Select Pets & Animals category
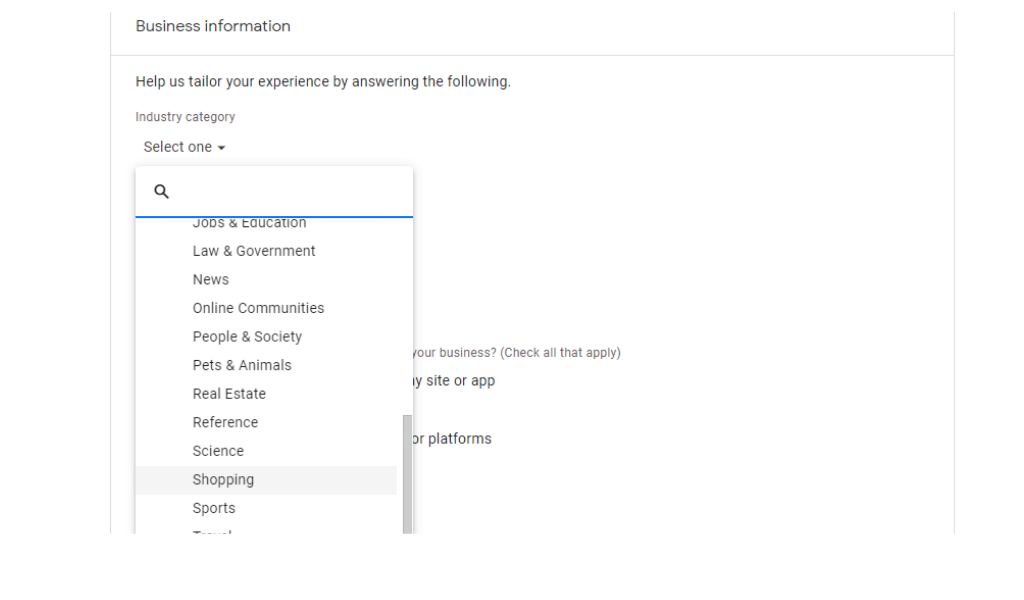Image resolution: width=1024 pixels, height=600 pixels. [x=242, y=365]
